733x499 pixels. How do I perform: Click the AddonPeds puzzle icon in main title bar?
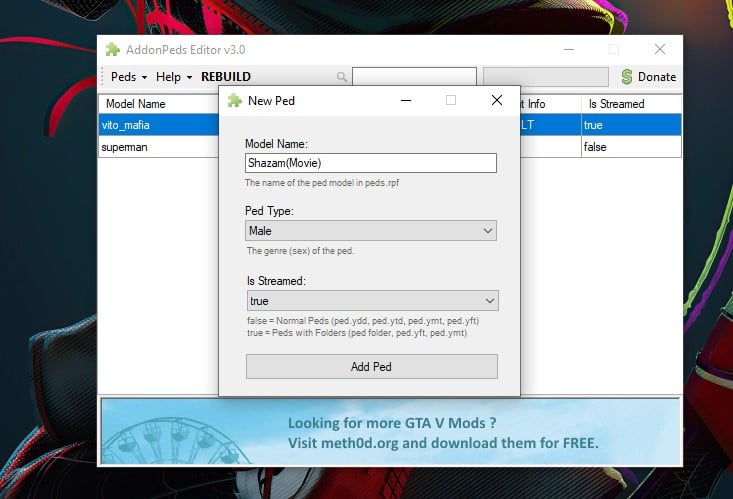[113, 49]
